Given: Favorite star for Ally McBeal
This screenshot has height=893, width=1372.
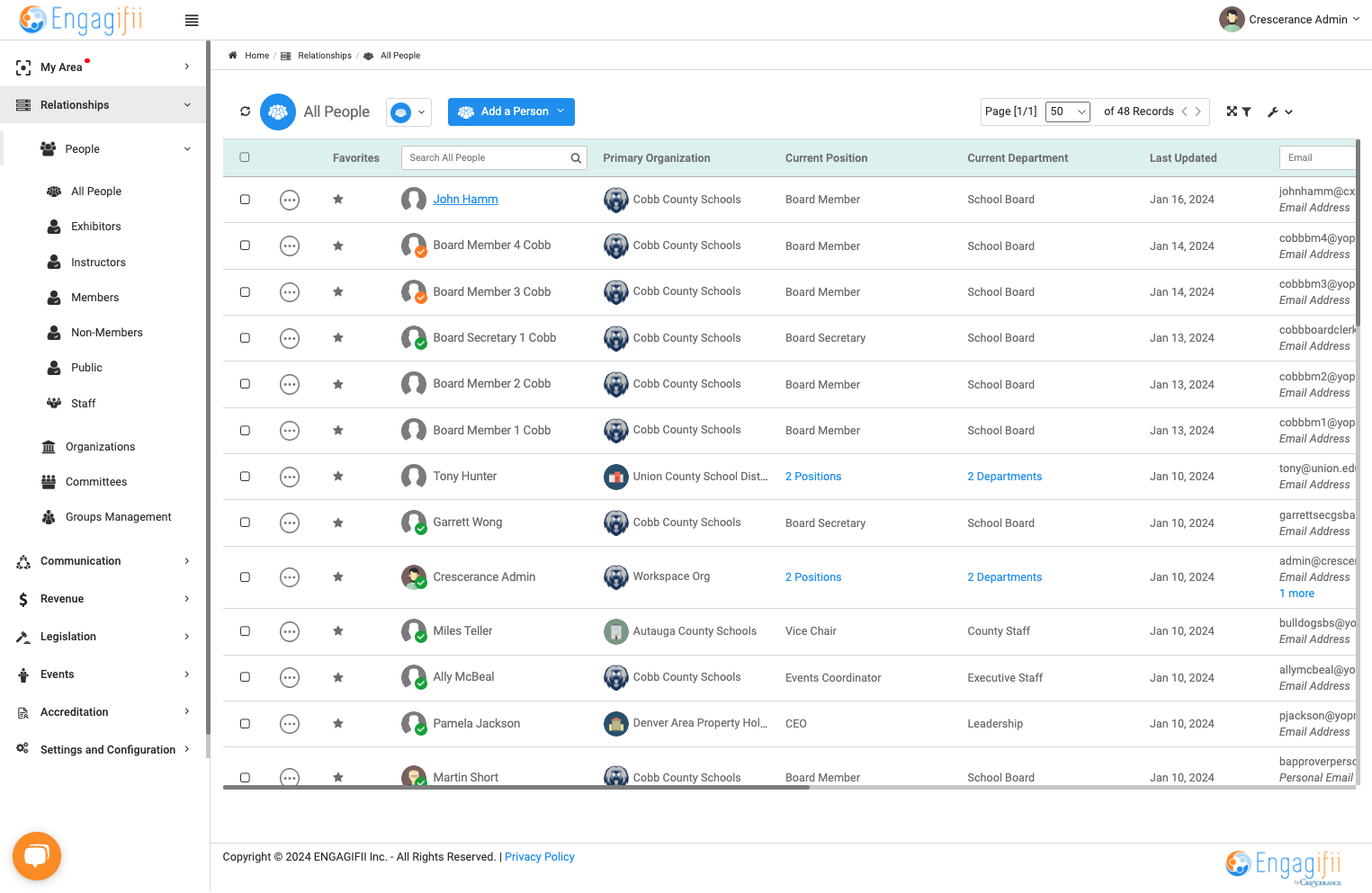Looking at the screenshot, I should (x=338, y=677).
